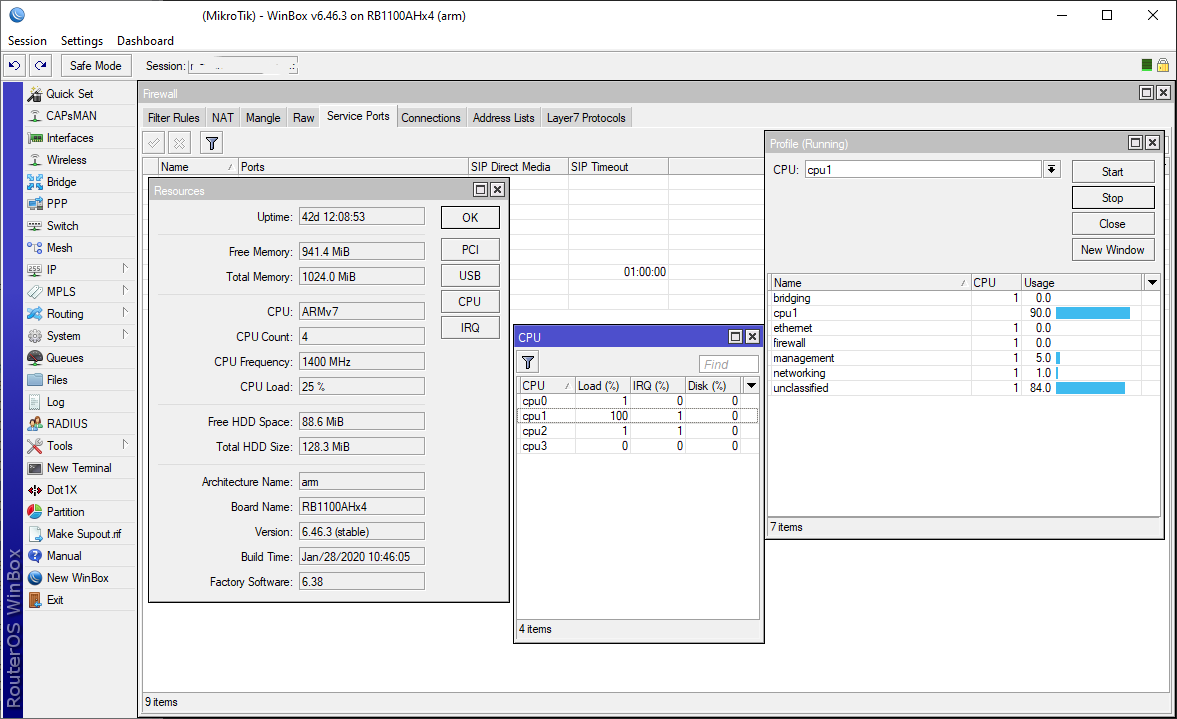Click the Session address field
The image size is (1177, 719).
pyautogui.click(x=242, y=66)
